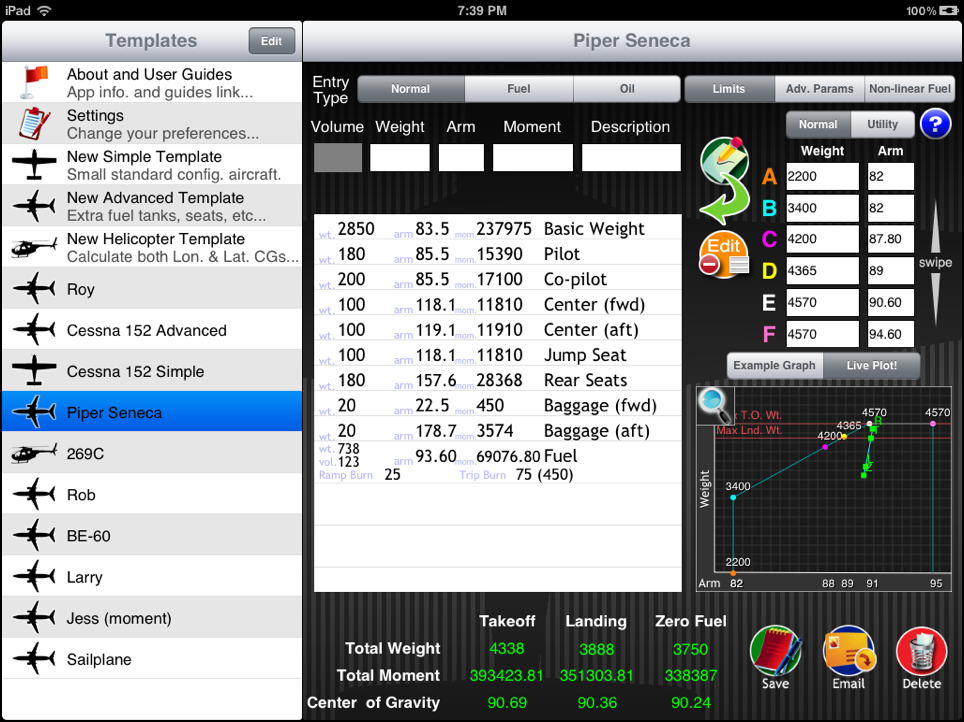The height and width of the screenshot is (722, 964).
Task: Click the Edit button in Templates
Action: pos(271,41)
